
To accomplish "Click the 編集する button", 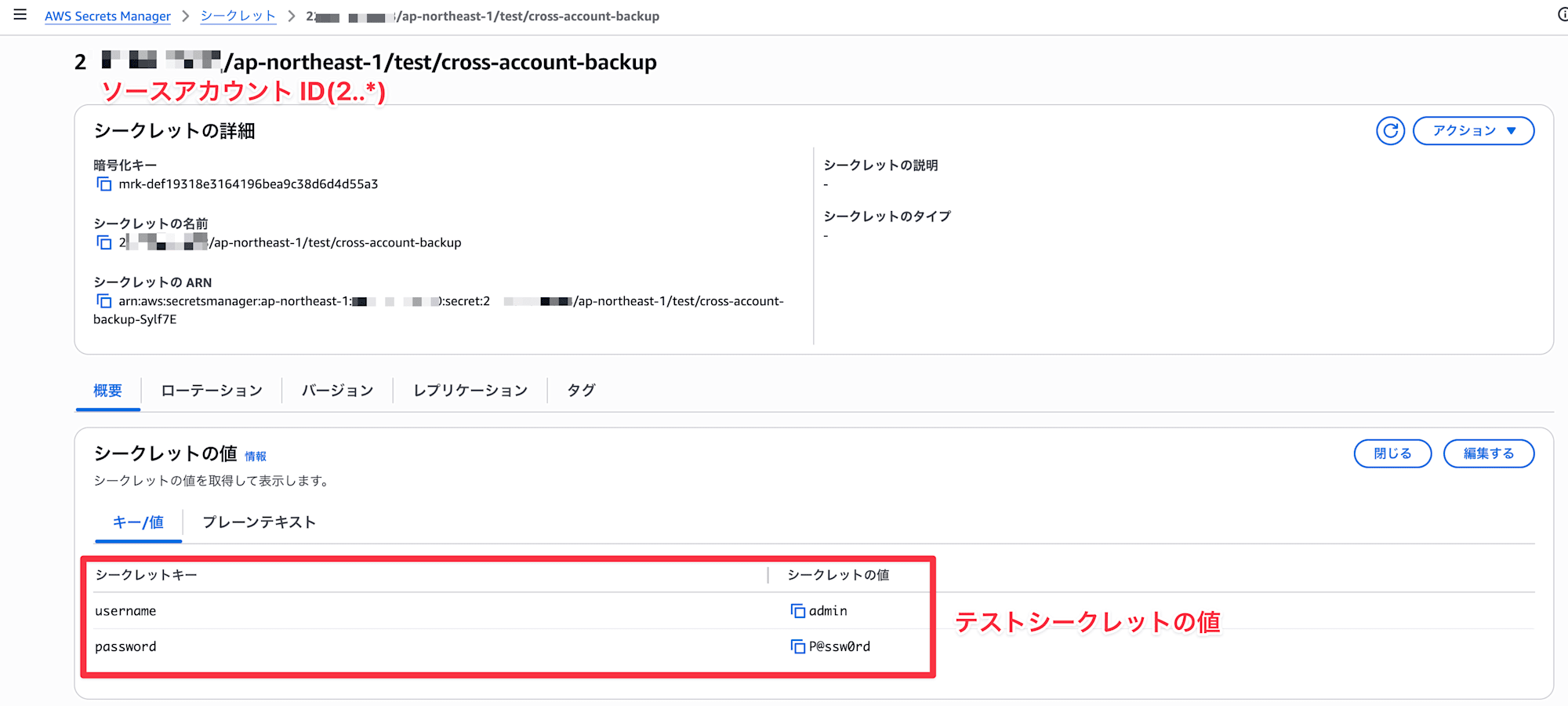I will coord(1489,453).
